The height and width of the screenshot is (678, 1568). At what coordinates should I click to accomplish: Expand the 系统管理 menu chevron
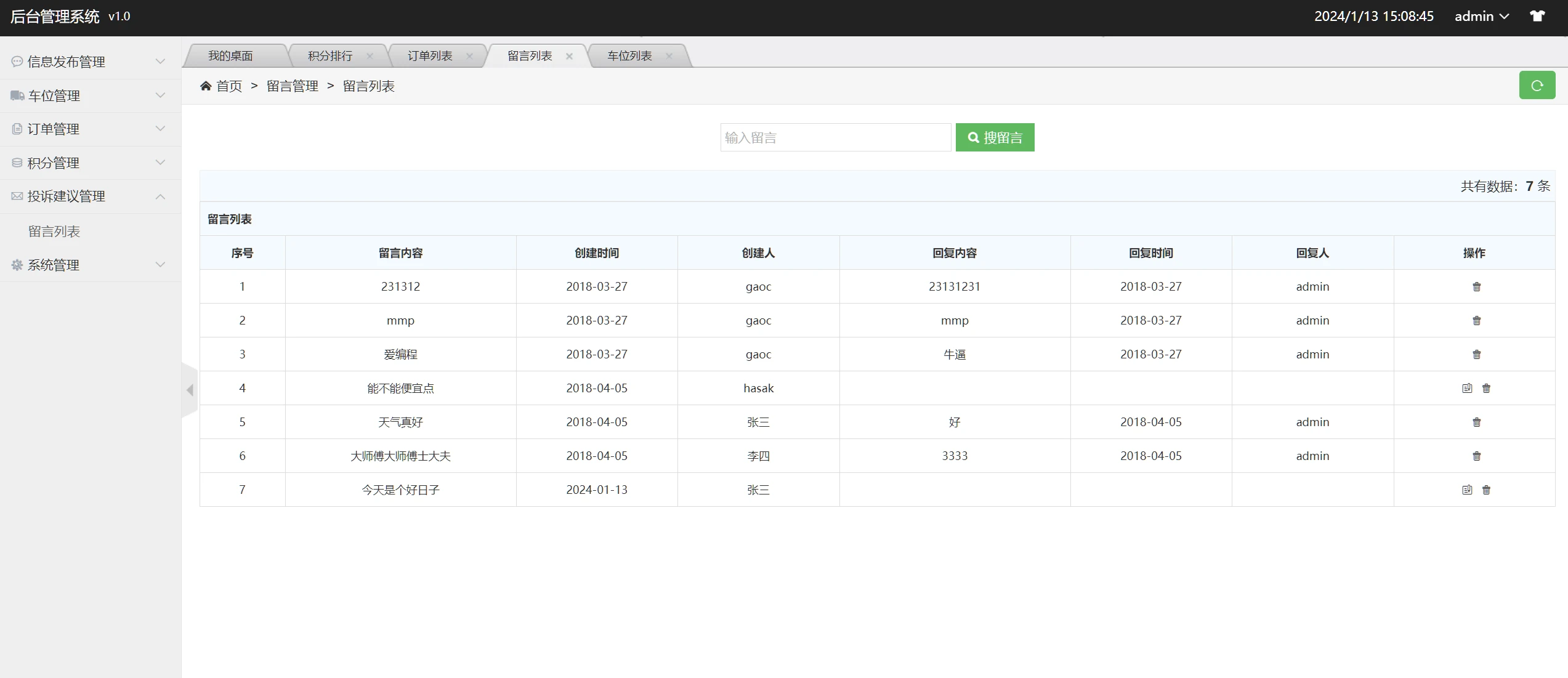click(160, 265)
